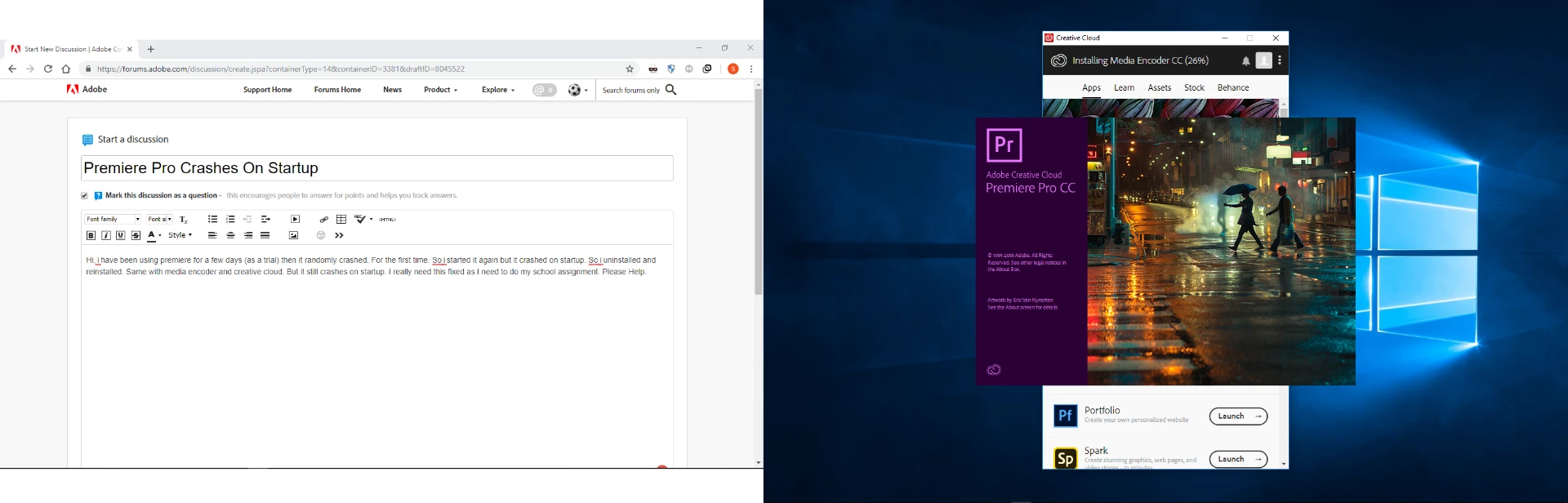Open News in Adobe navigation

[x=392, y=90]
